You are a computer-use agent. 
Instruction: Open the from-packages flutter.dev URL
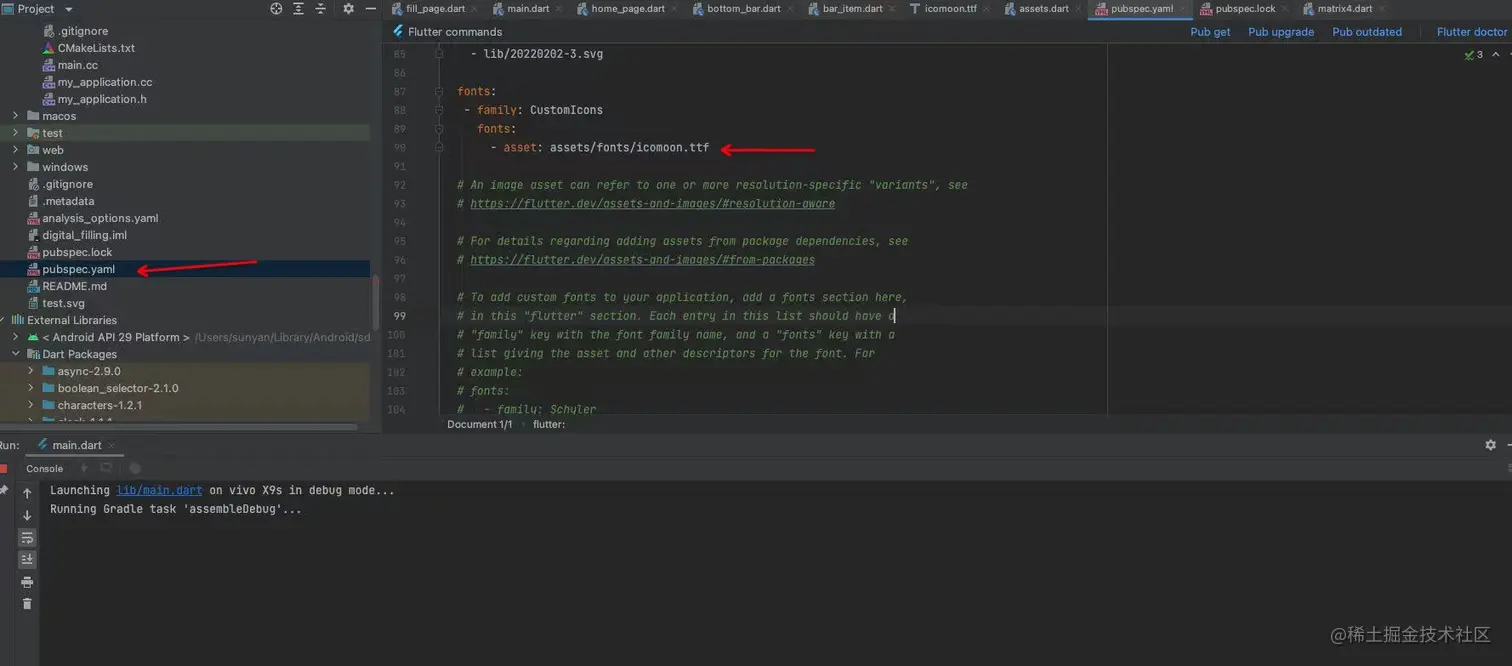pos(642,260)
